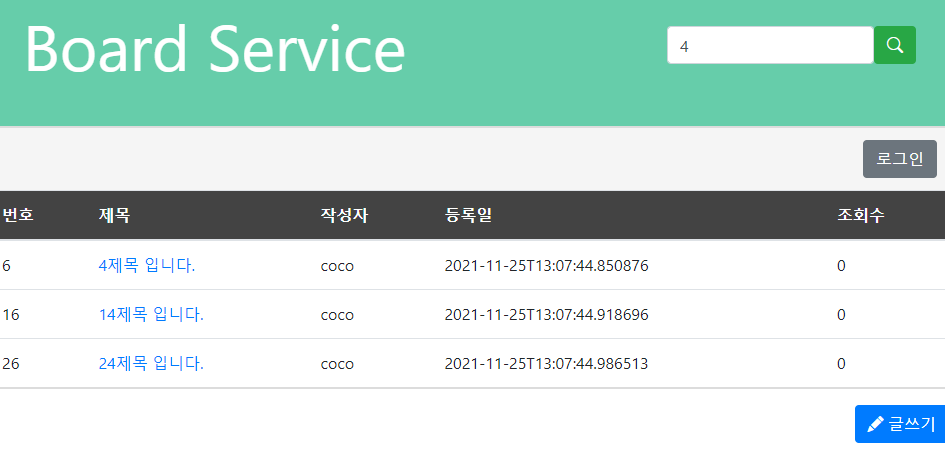Focus the search field containing 4

(x=770, y=45)
